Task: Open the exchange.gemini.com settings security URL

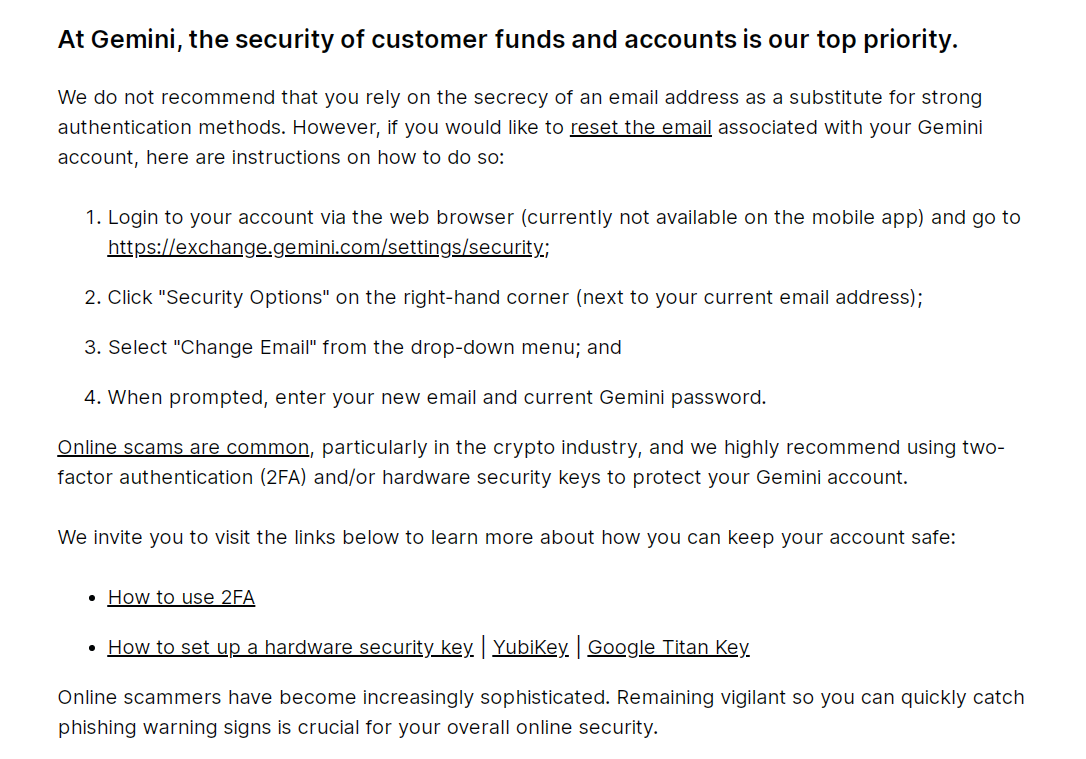Action: [326, 247]
